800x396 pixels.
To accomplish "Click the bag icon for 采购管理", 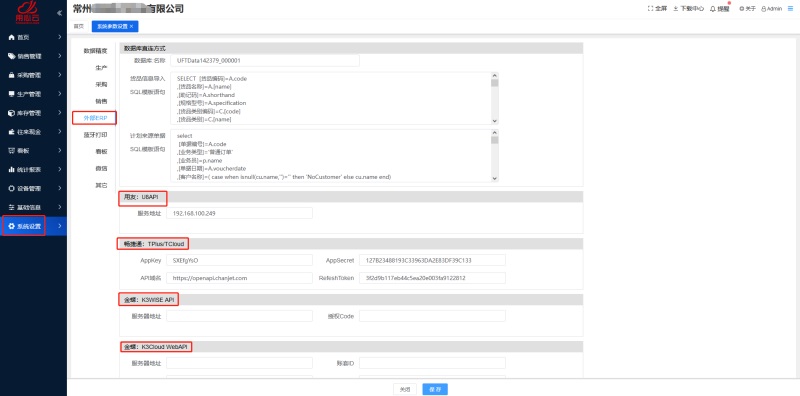I will [x=12, y=75].
